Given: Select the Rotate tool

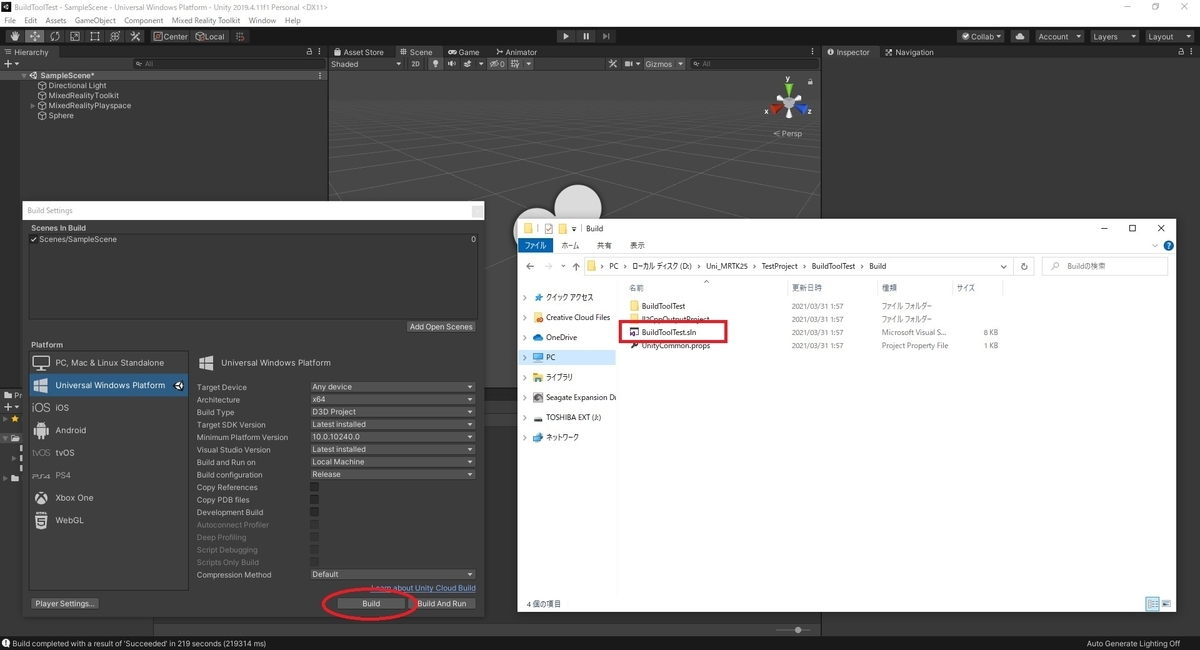Looking at the screenshot, I should tap(55, 36).
